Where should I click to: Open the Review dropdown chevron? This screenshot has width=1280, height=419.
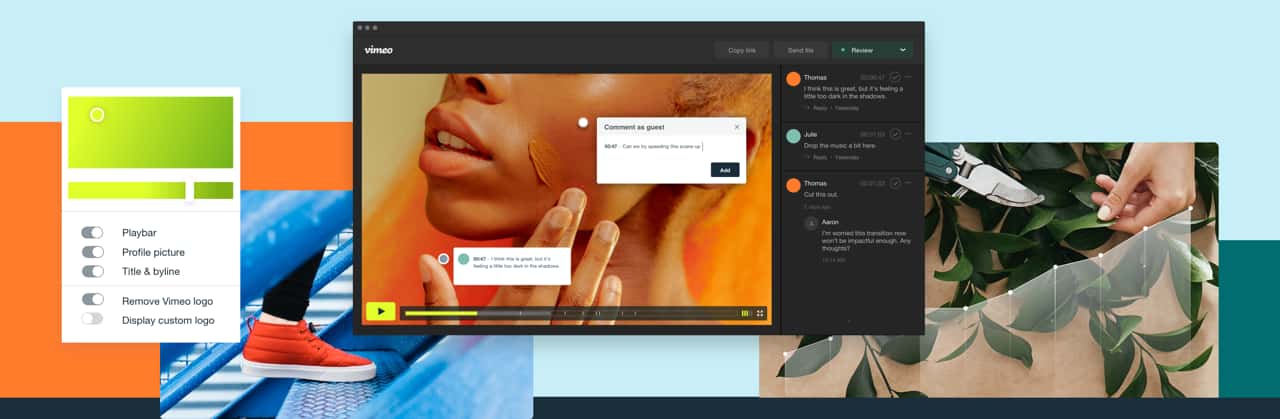point(903,49)
